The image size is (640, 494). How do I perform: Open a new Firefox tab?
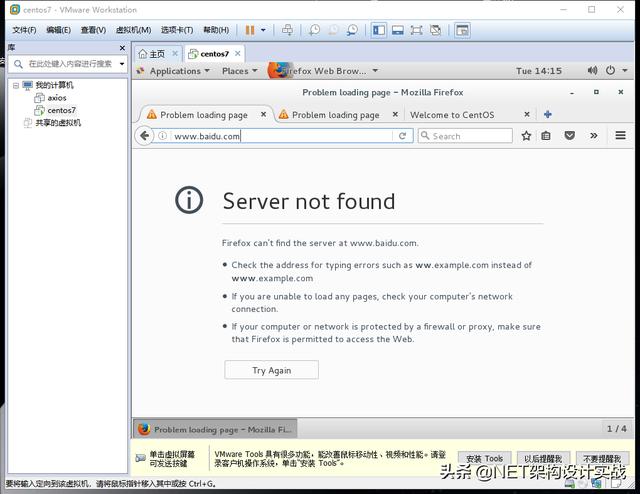click(x=548, y=114)
